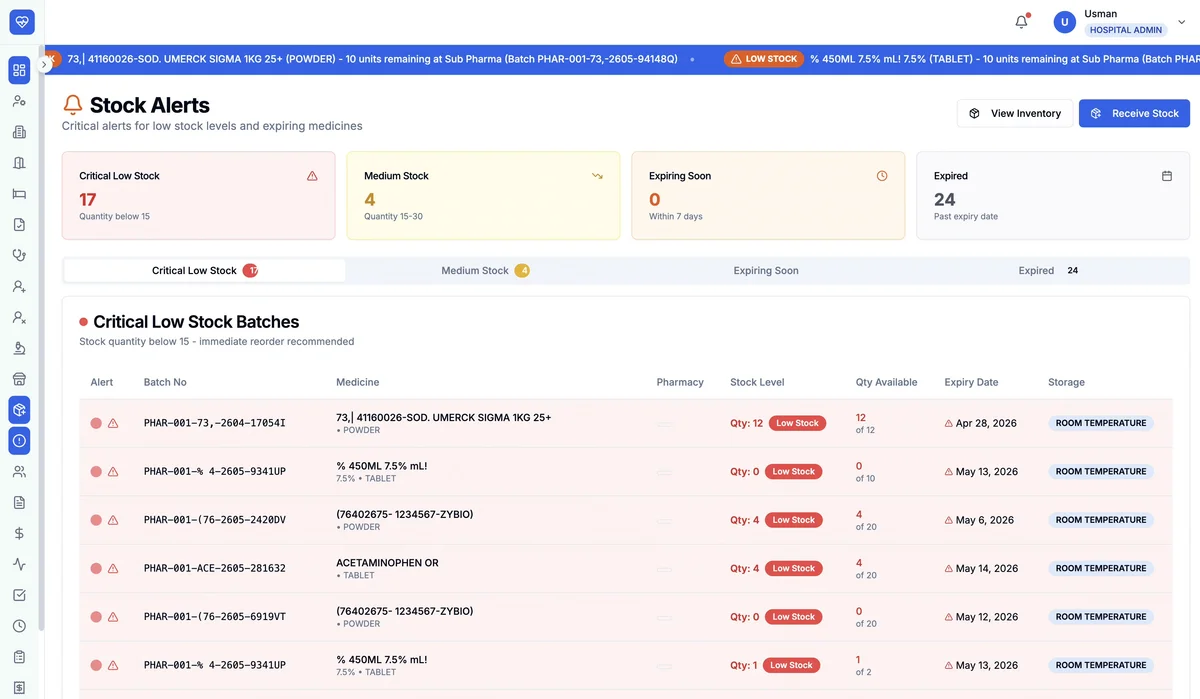Image resolution: width=1200 pixels, height=699 pixels.
Task: Switch to the Medium Stock tab
Action: pos(485,270)
